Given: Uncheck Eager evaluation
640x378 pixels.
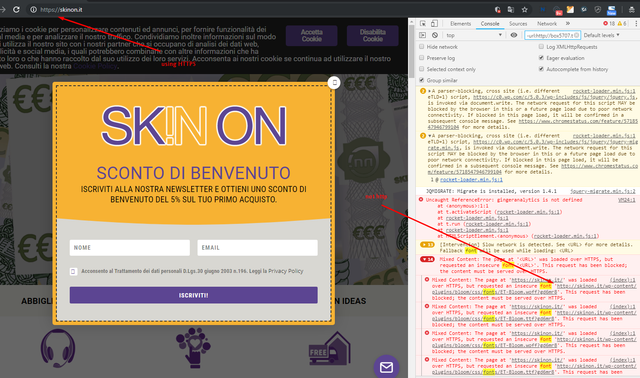Looking at the screenshot, I should pyautogui.click(x=541, y=58).
